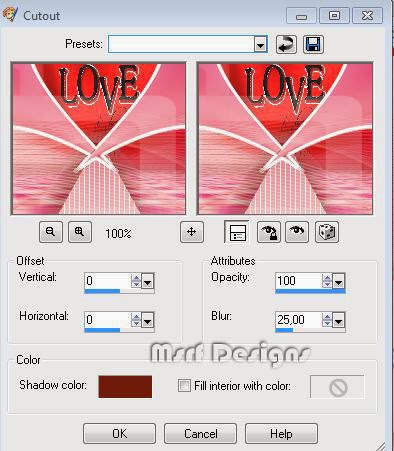Open the Horizontal offset slider dropdown
This screenshot has width=394, height=451.
tap(148, 321)
